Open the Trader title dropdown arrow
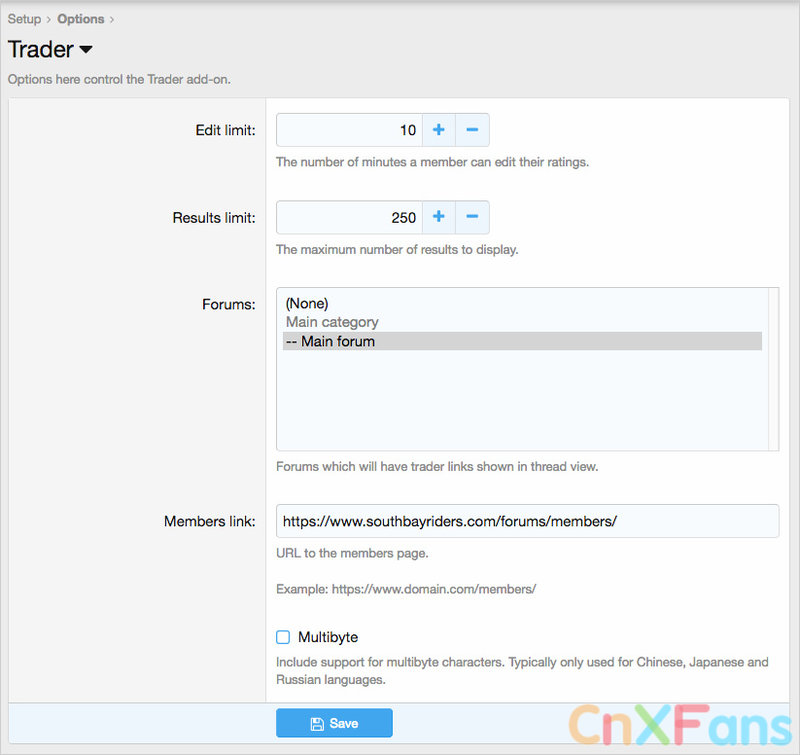The image size is (800, 755). (x=85, y=49)
